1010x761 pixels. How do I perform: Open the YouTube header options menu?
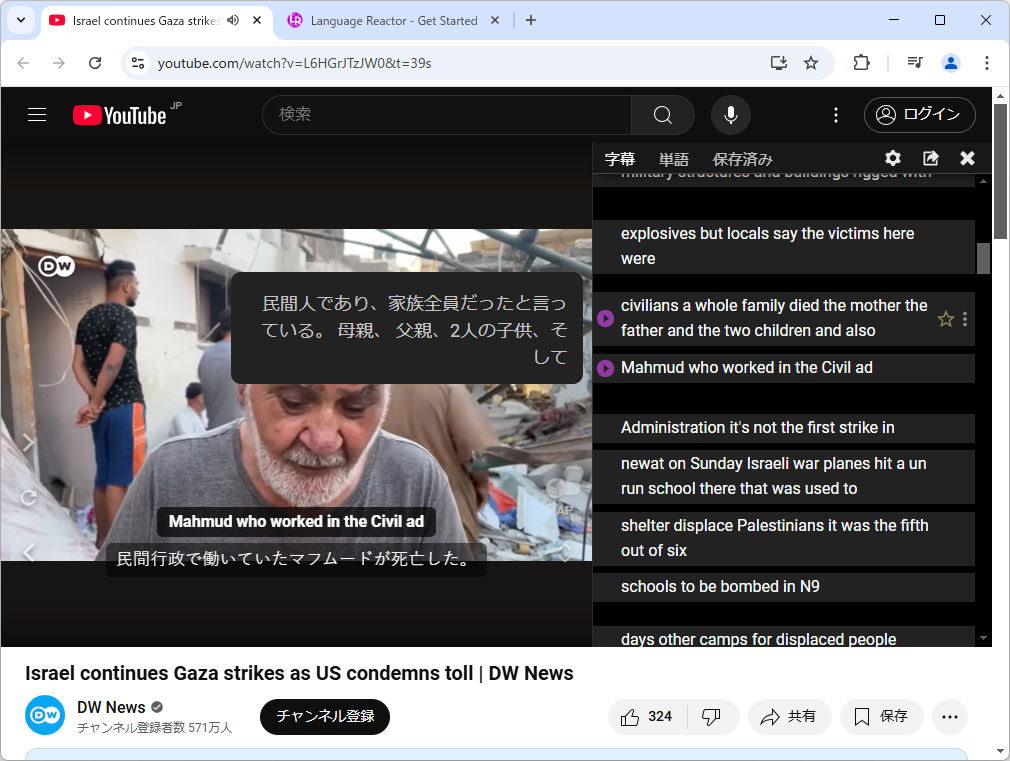(836, 115)
